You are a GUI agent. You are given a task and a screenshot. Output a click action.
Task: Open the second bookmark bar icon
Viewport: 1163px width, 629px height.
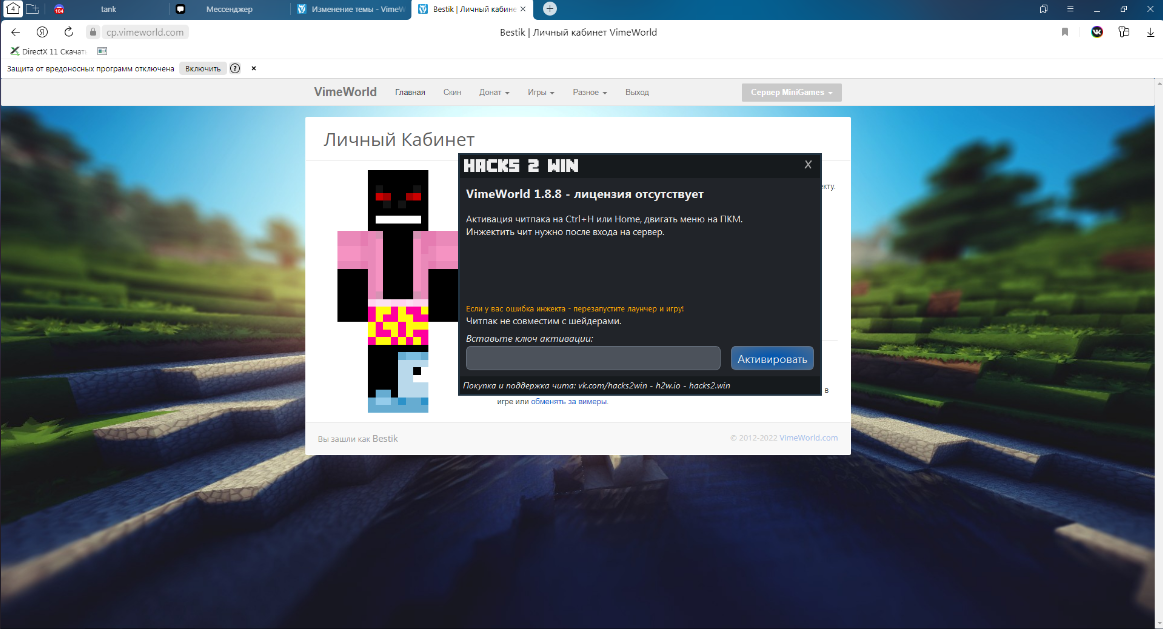coord(102,51)
